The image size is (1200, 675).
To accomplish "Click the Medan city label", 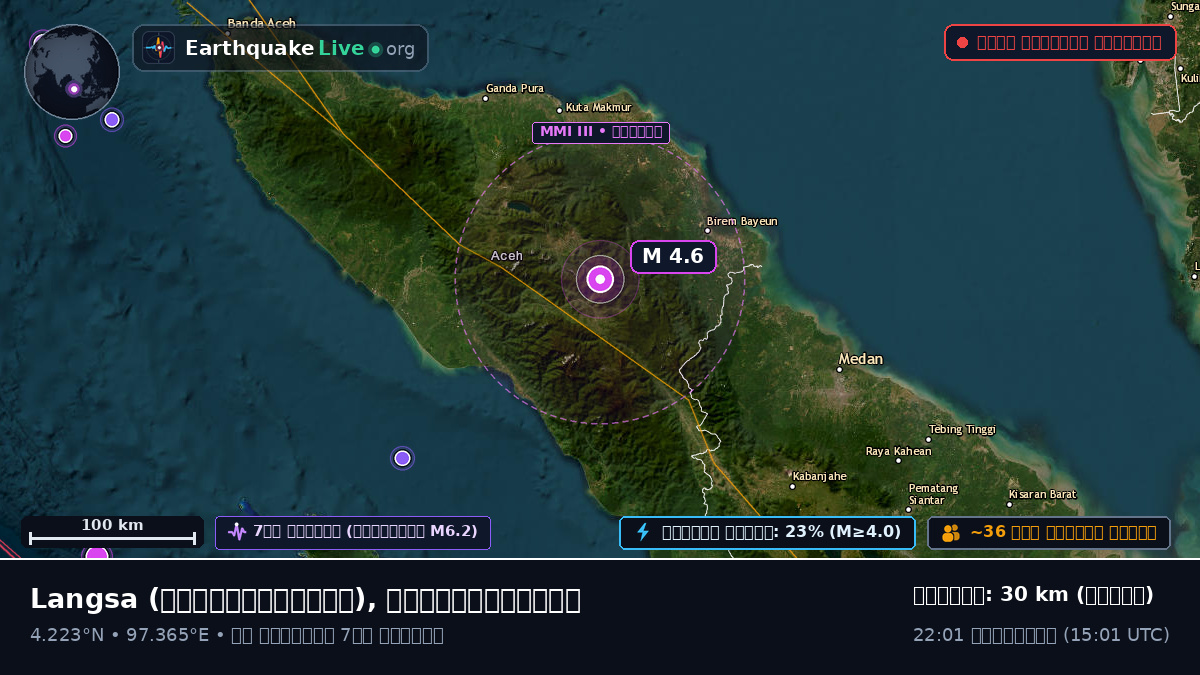I will (861, 359).
